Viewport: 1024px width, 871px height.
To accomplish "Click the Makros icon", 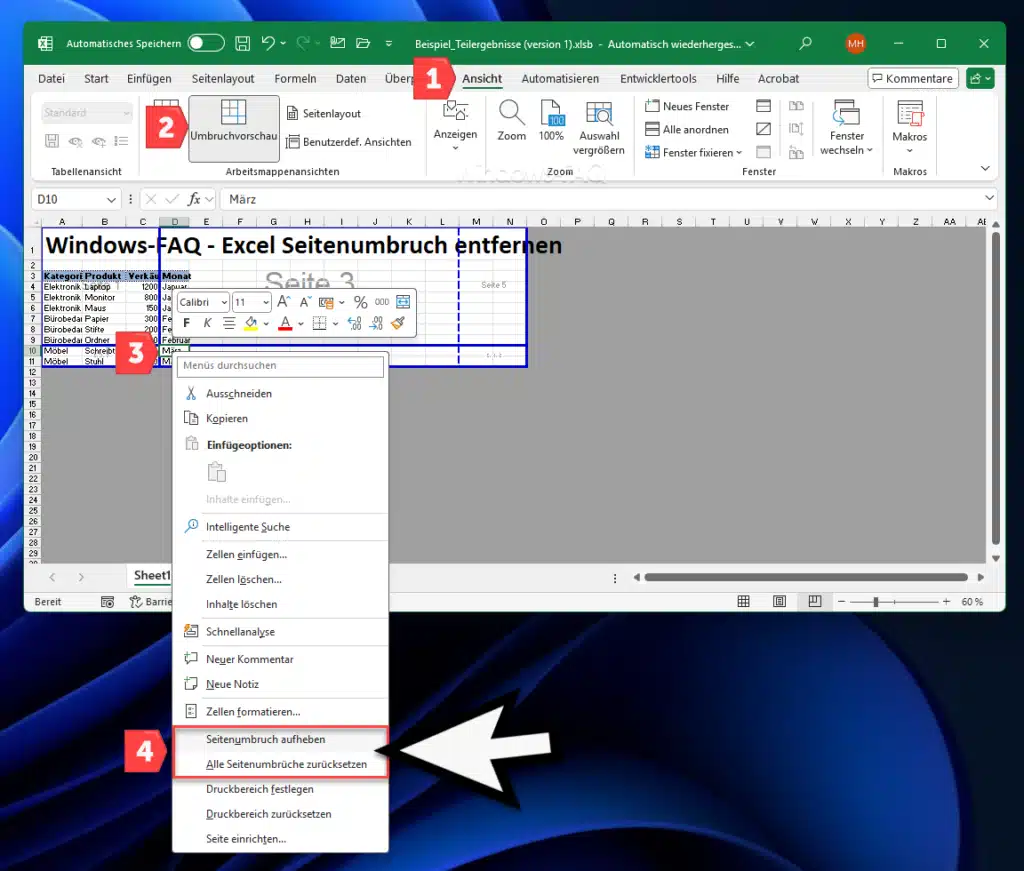I will click(908, 122).
